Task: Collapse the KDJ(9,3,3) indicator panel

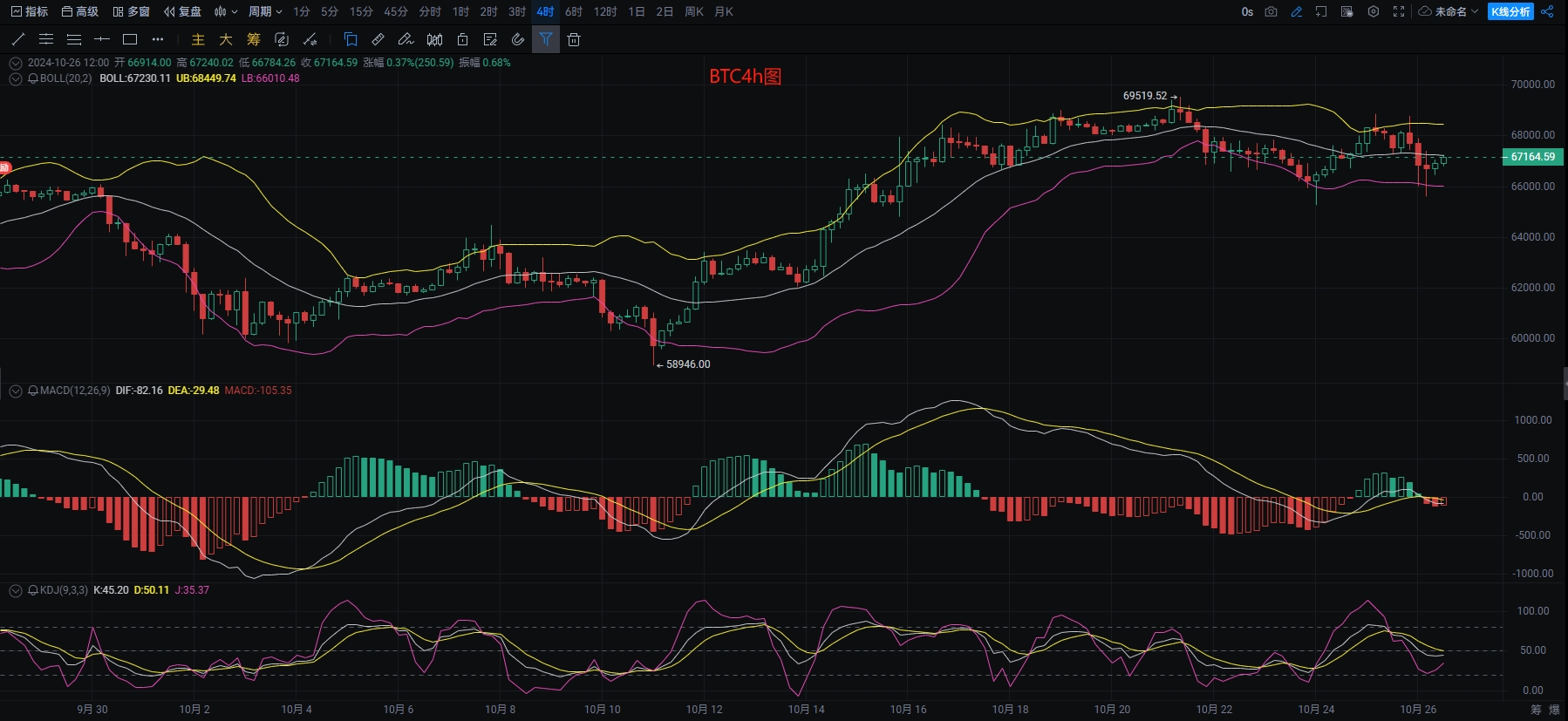Action: 16,590
